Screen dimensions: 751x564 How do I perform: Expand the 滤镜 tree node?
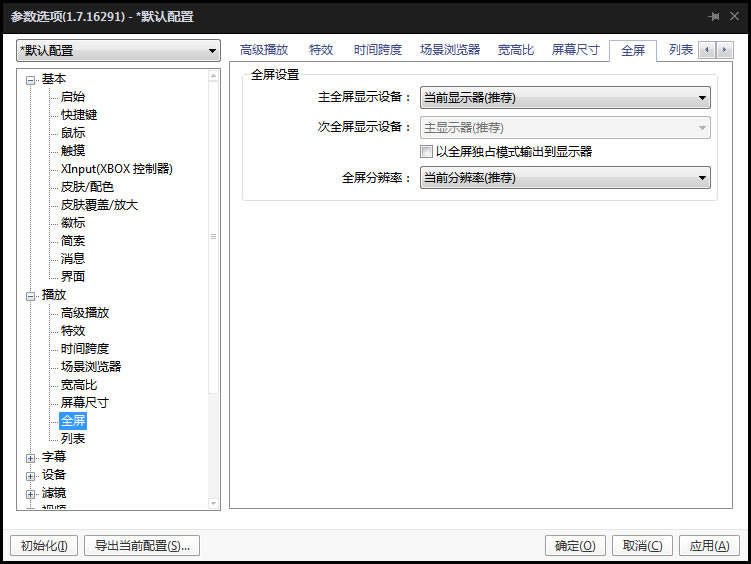point(30,493)
